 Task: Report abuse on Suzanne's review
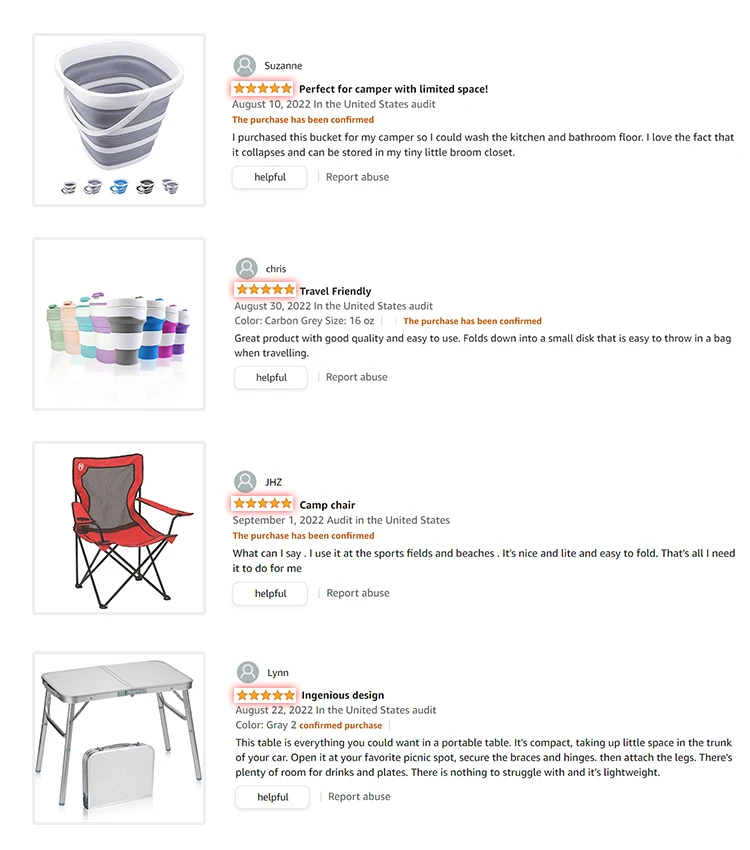[x=357, y=177]
